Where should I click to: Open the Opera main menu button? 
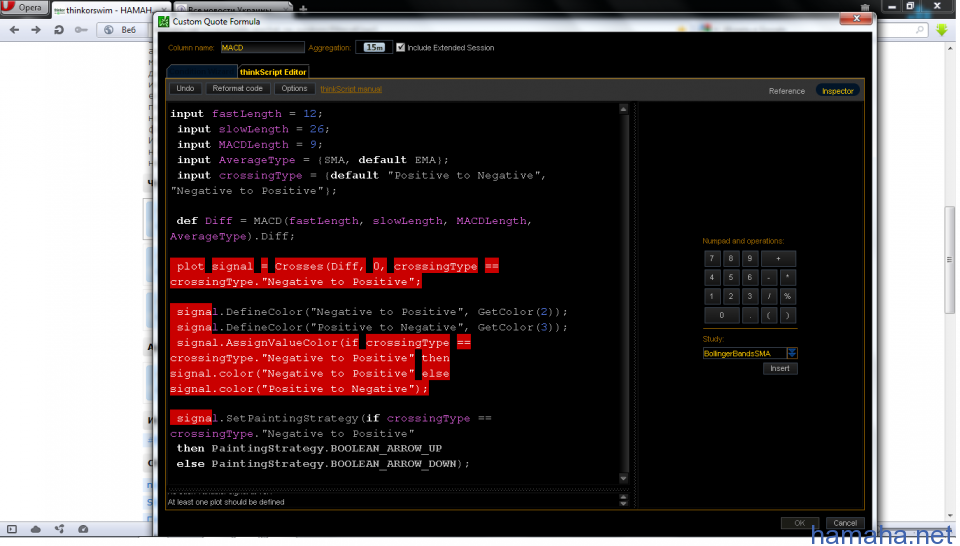point(23,7)
